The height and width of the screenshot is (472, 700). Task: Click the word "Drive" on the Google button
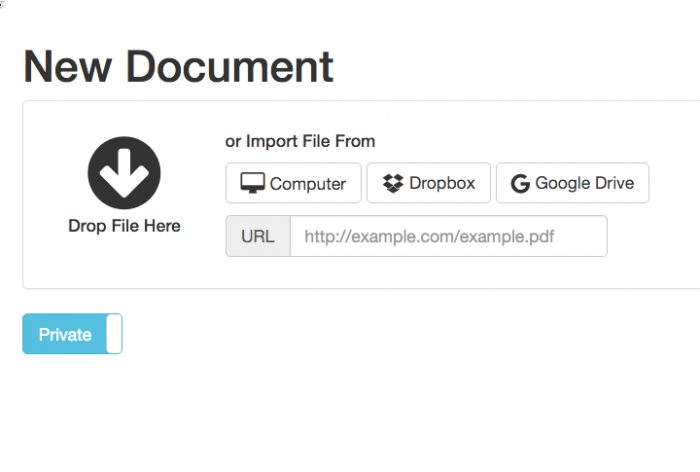614,184
